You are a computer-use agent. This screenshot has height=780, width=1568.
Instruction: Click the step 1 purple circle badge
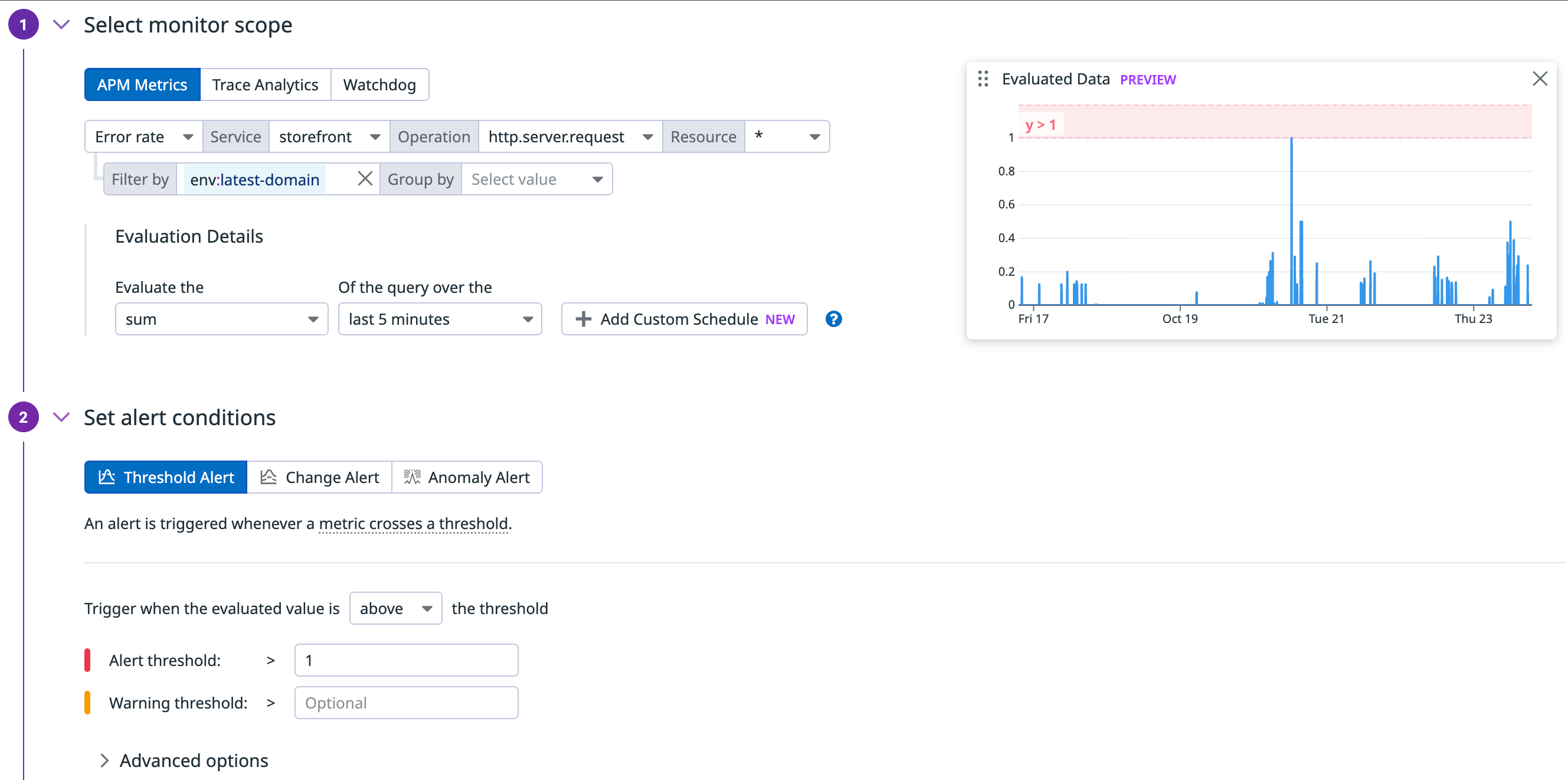(23, 25)
